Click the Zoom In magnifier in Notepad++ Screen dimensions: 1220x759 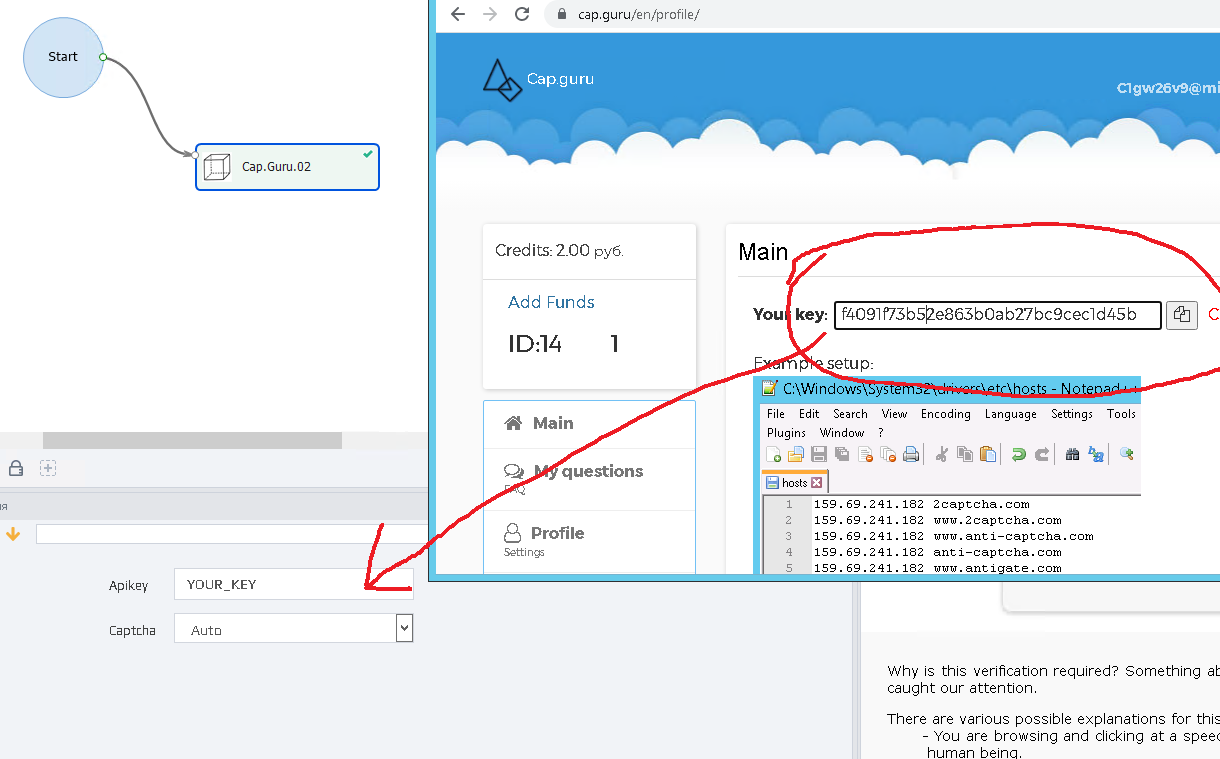(1127, 455)
